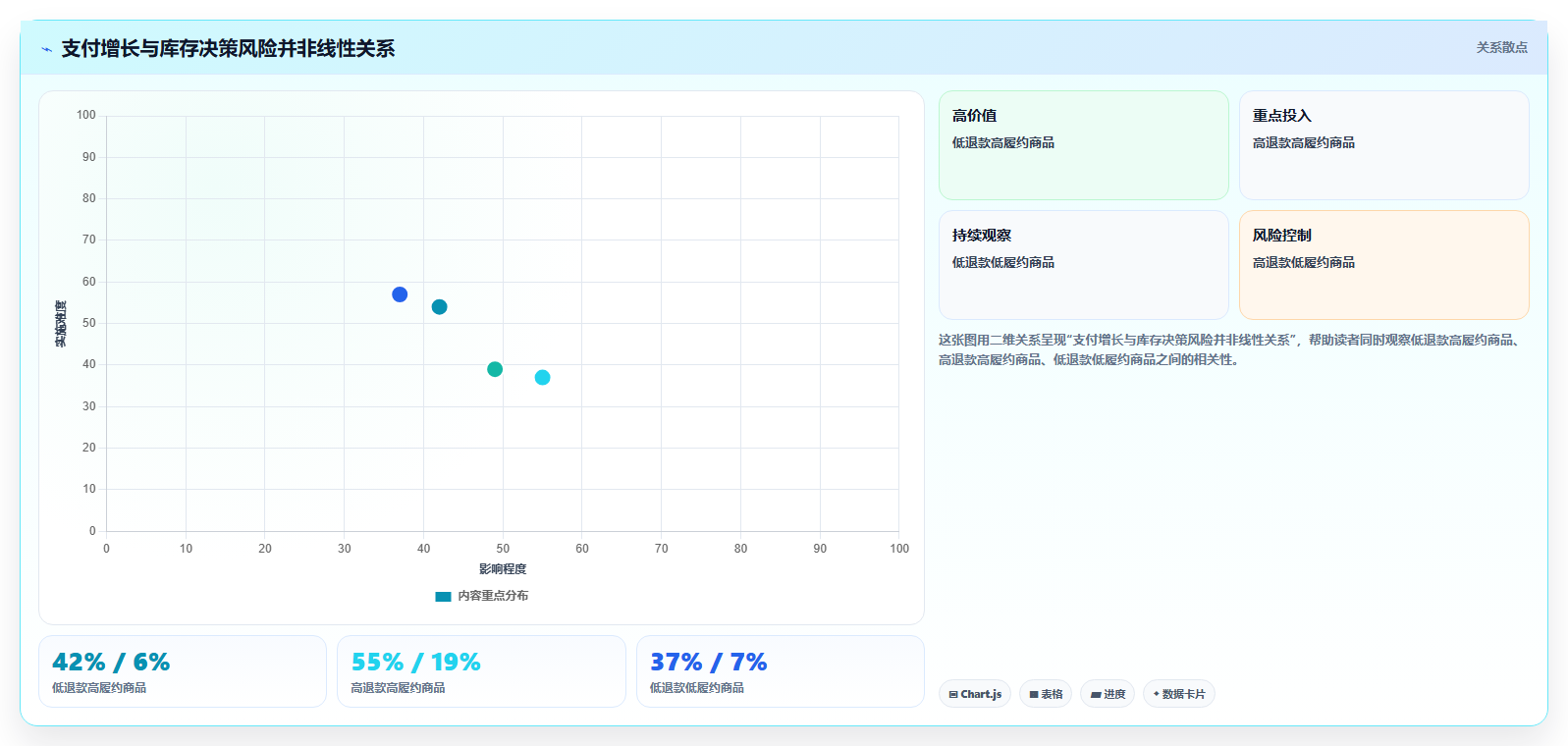This screenshot has width=1568, height=746.
Task: Click the 37% / 7% stat value
Action: 709,663
